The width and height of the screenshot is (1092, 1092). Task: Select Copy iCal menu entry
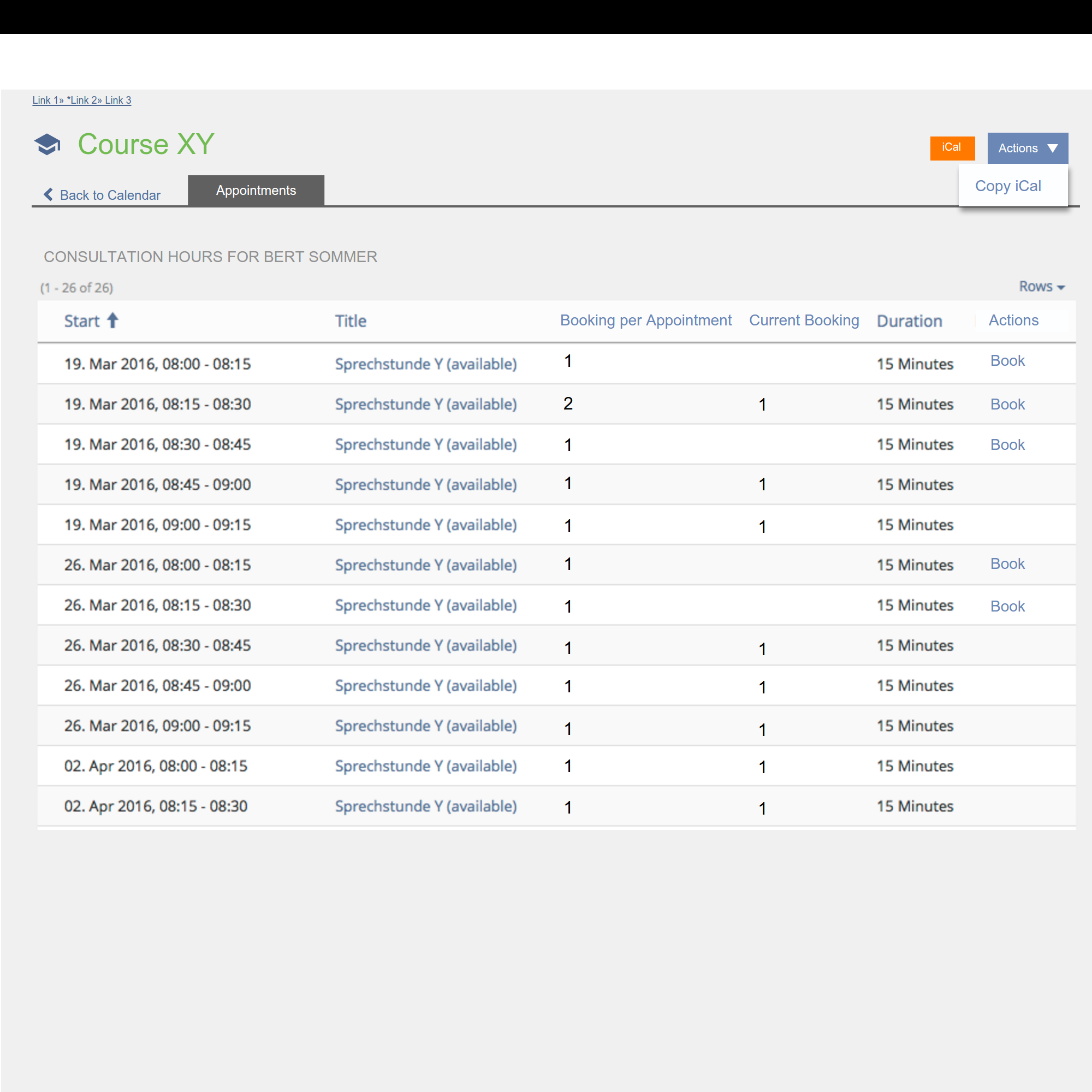coord(1007,186)
